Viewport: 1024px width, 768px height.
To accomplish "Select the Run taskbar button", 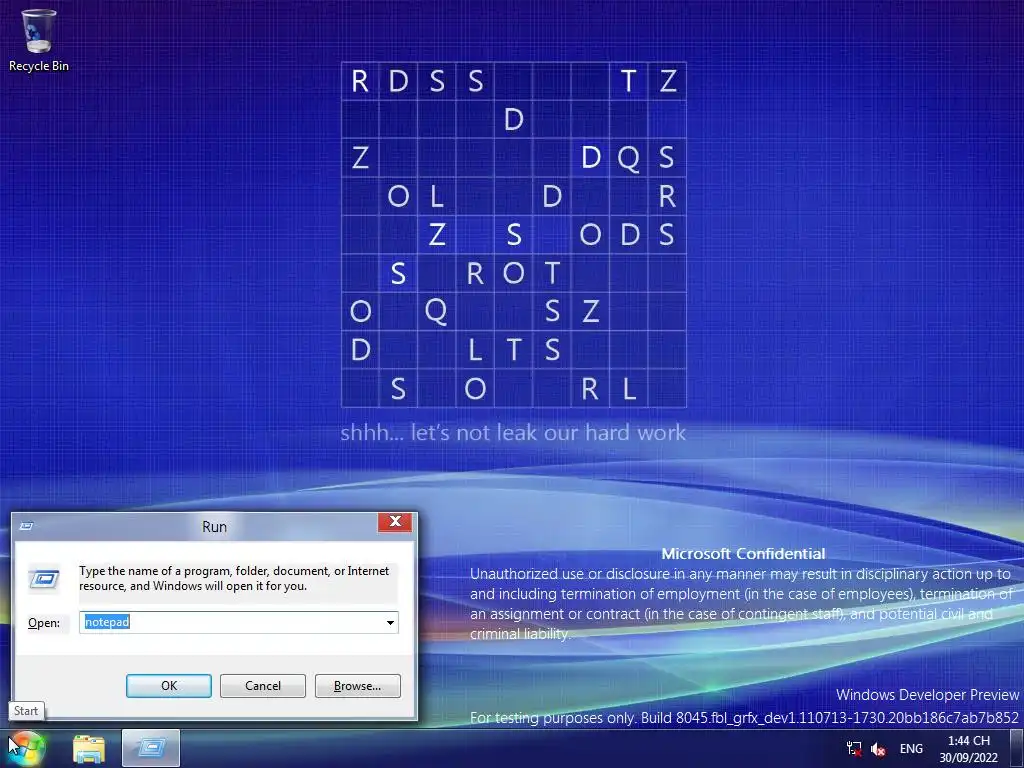I will pos(151,748).
